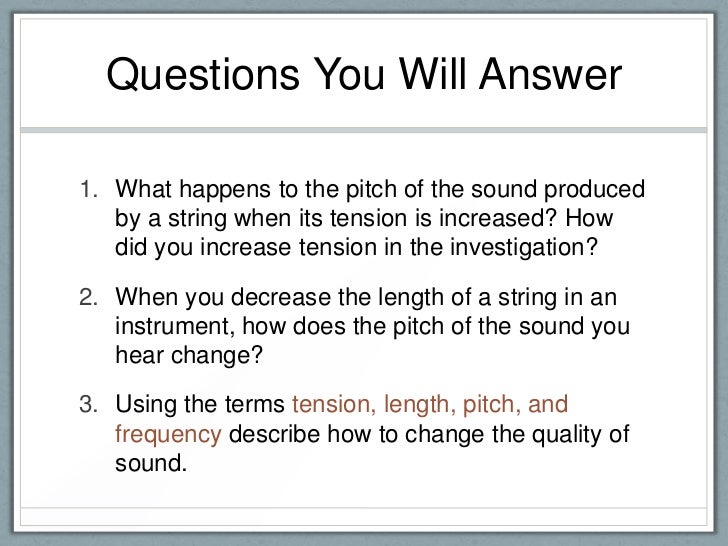The height and width of the screenshot is (546, 728).
Task: Click the words 'Using the terms'
Action: click(200, 404)
